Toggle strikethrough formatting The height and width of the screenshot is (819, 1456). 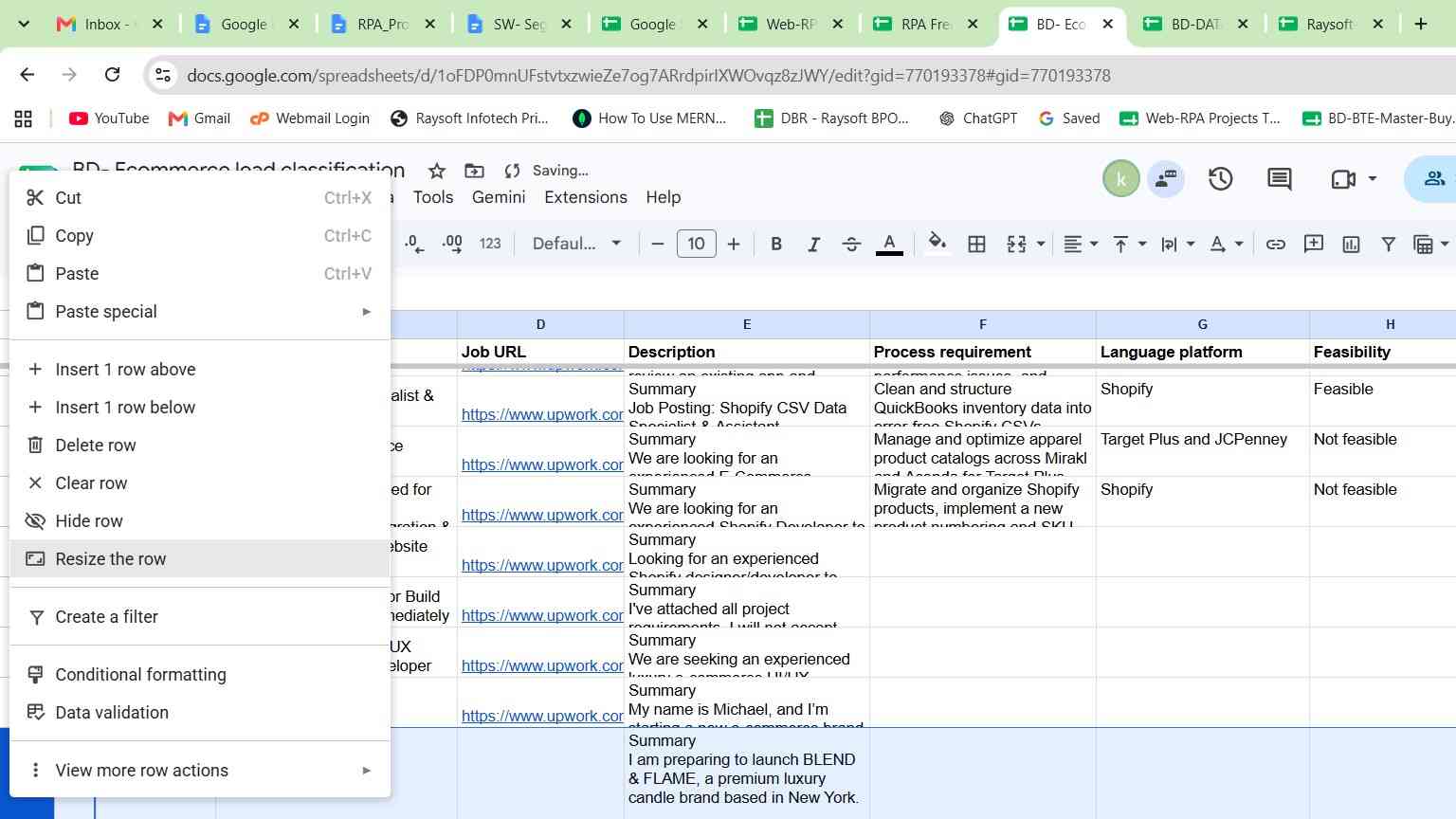point(851,244)
